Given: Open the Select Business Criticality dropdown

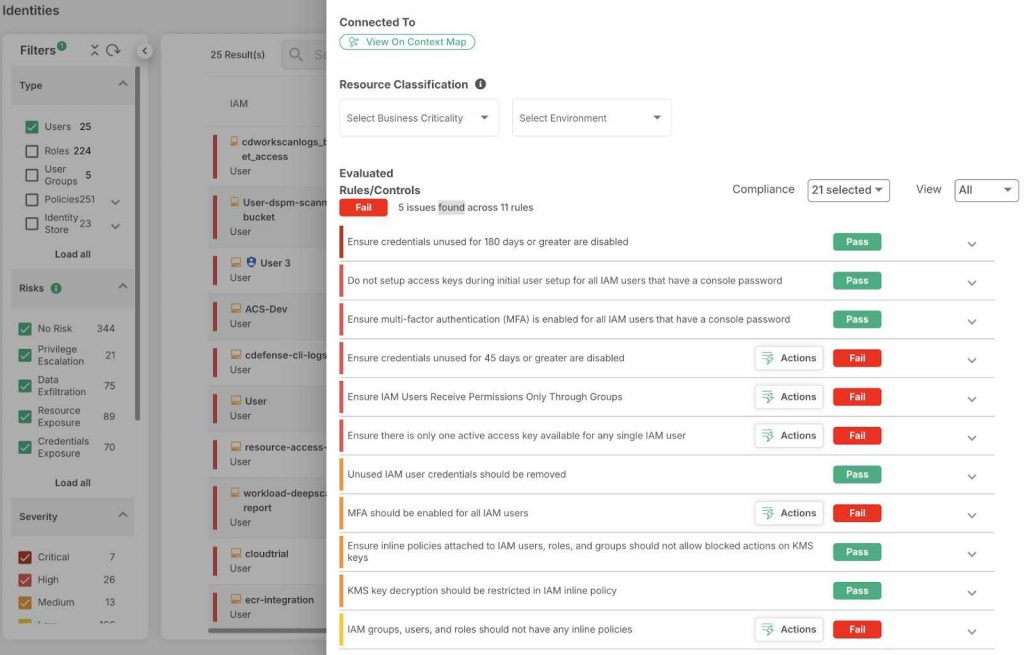Looking at the screenshot, I should 418,118.
